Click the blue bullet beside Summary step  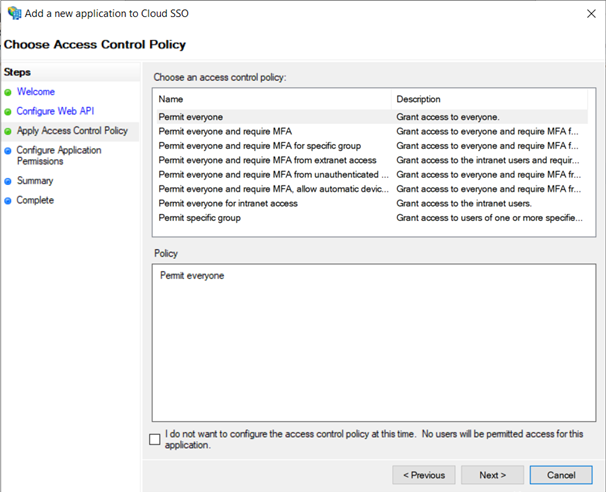click(8, 181)
